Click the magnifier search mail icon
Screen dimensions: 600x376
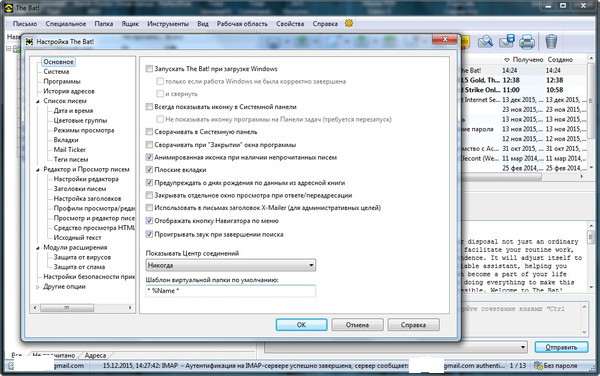pyautogui.click(x=485, y=41)
